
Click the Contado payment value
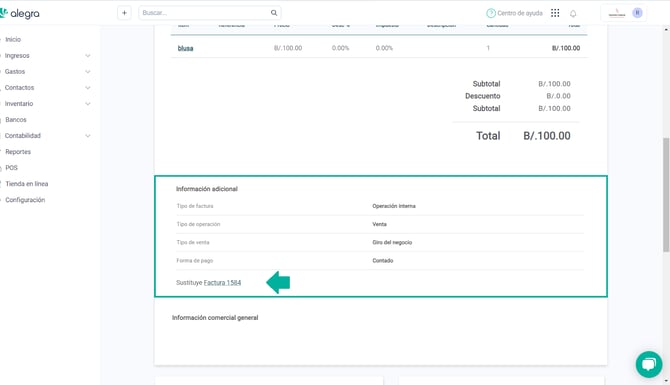[382, 261]
